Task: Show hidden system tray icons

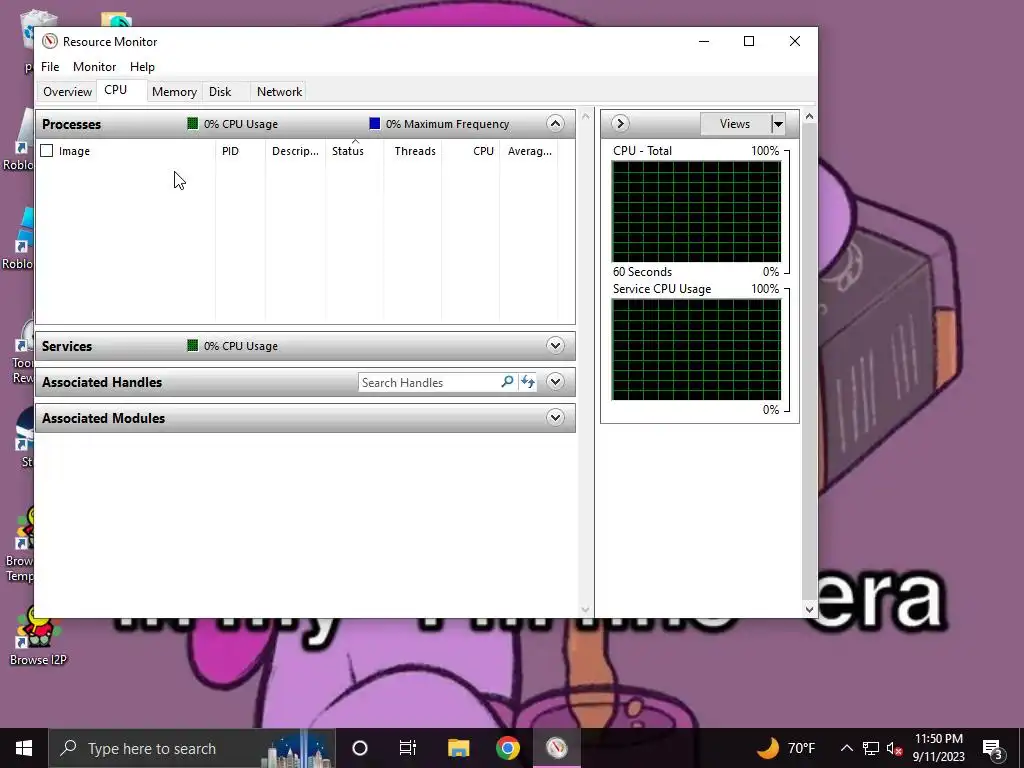Action: tap(846, 748)
